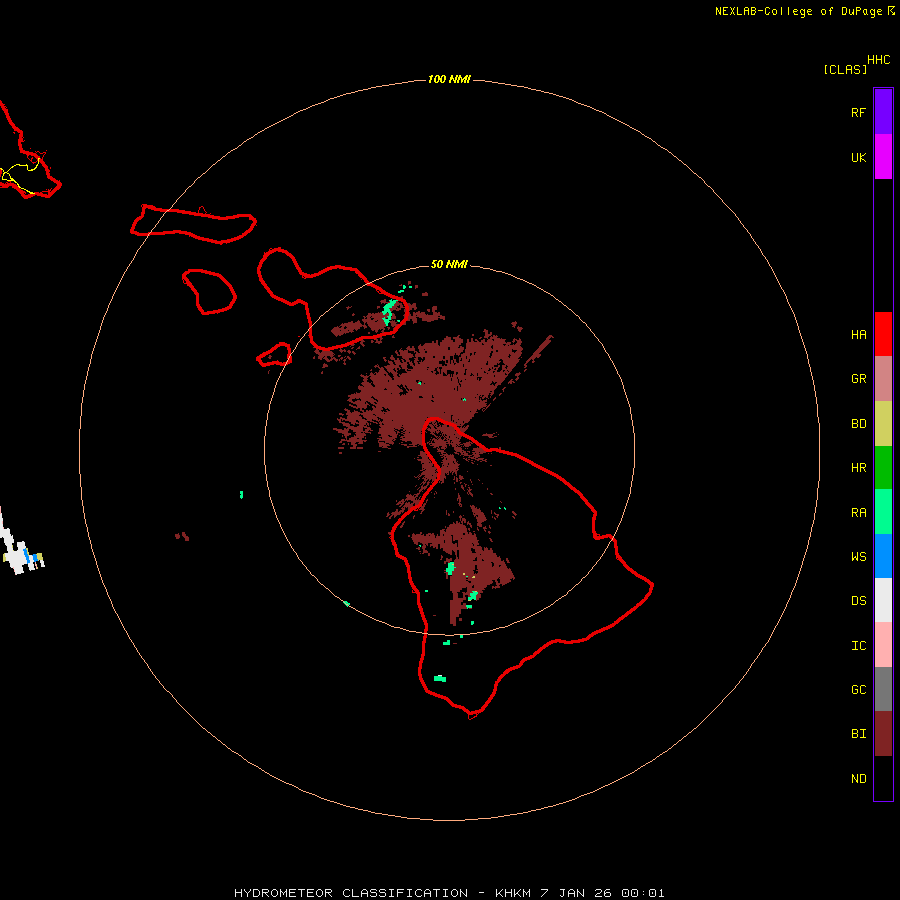Click the BI legend label
The height and width of the screenshot is (900, 900).
[858, 734]
